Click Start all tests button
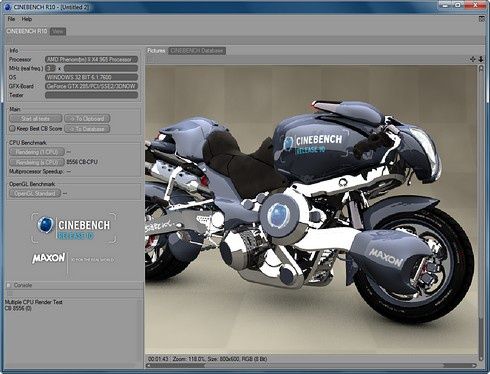490x374 pixels. pyautogui.click(x=36, y=119)
